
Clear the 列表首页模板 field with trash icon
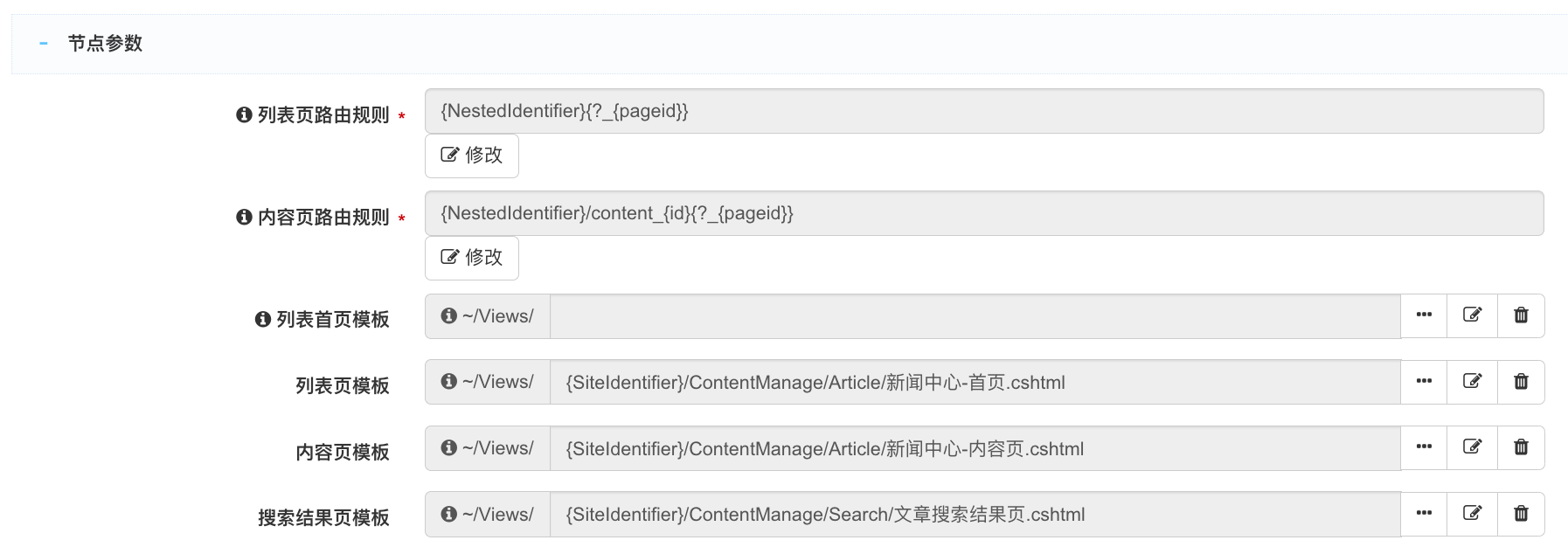click(x=1521, y=315)
